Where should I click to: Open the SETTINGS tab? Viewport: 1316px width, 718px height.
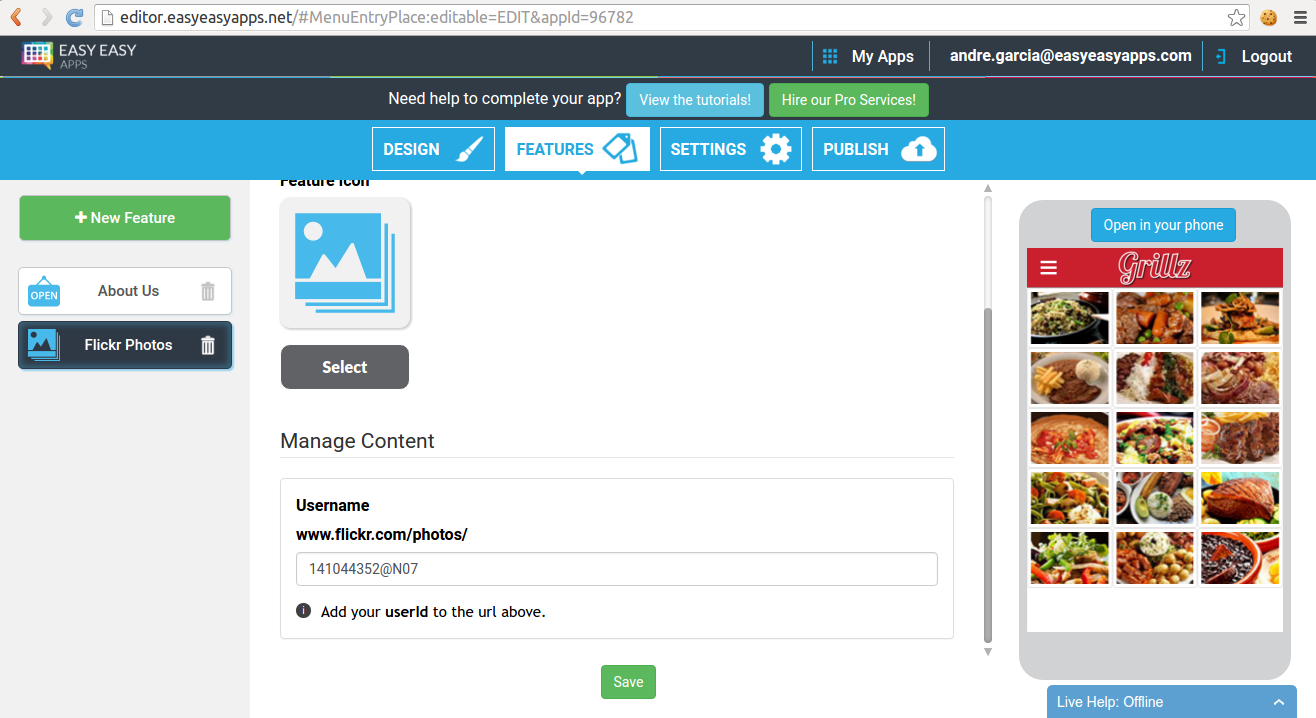tap(730, 148)
